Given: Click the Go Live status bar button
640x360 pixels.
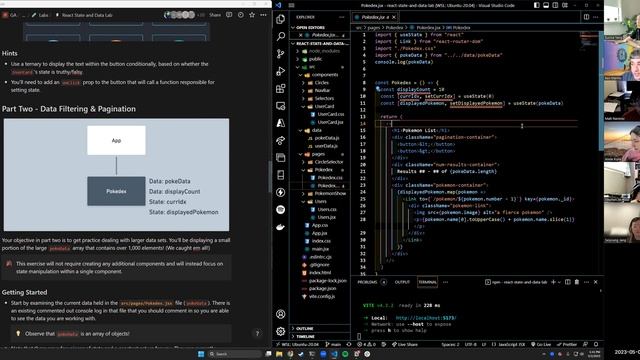Looking at the screenshot, I should point(541,344).
